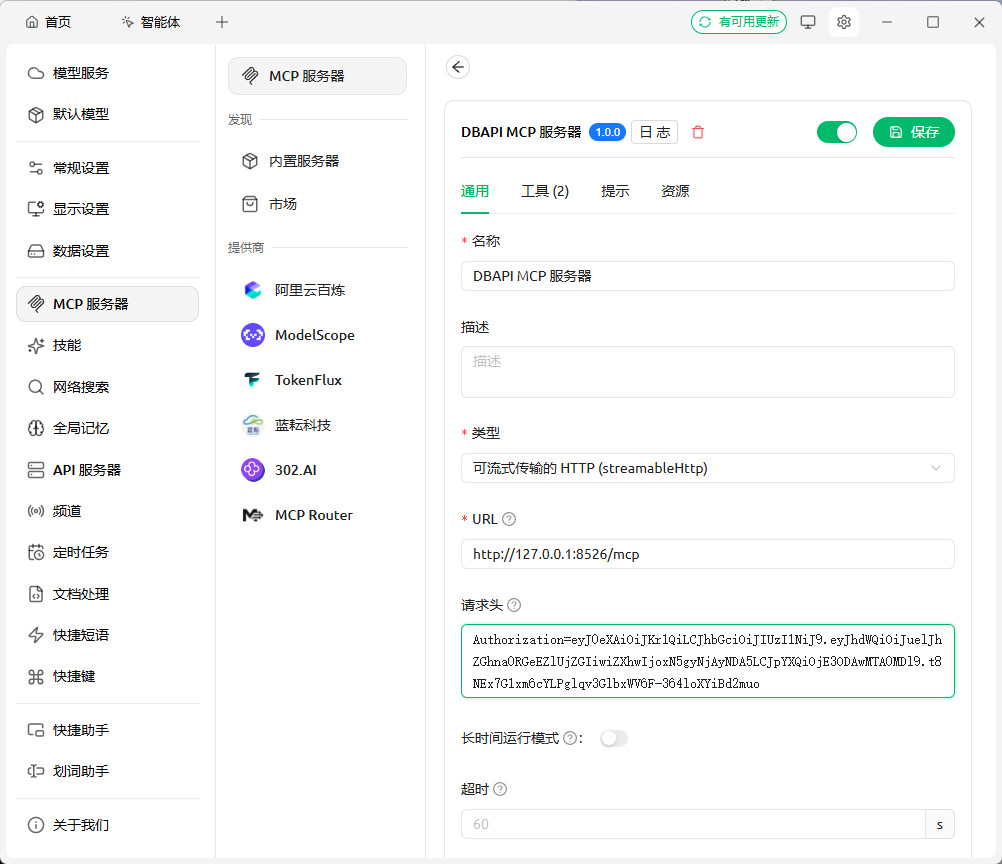The height and width of the screenshot is (864, 1002).
Task: Click the 超时 help icon
Action: point(500,789)
